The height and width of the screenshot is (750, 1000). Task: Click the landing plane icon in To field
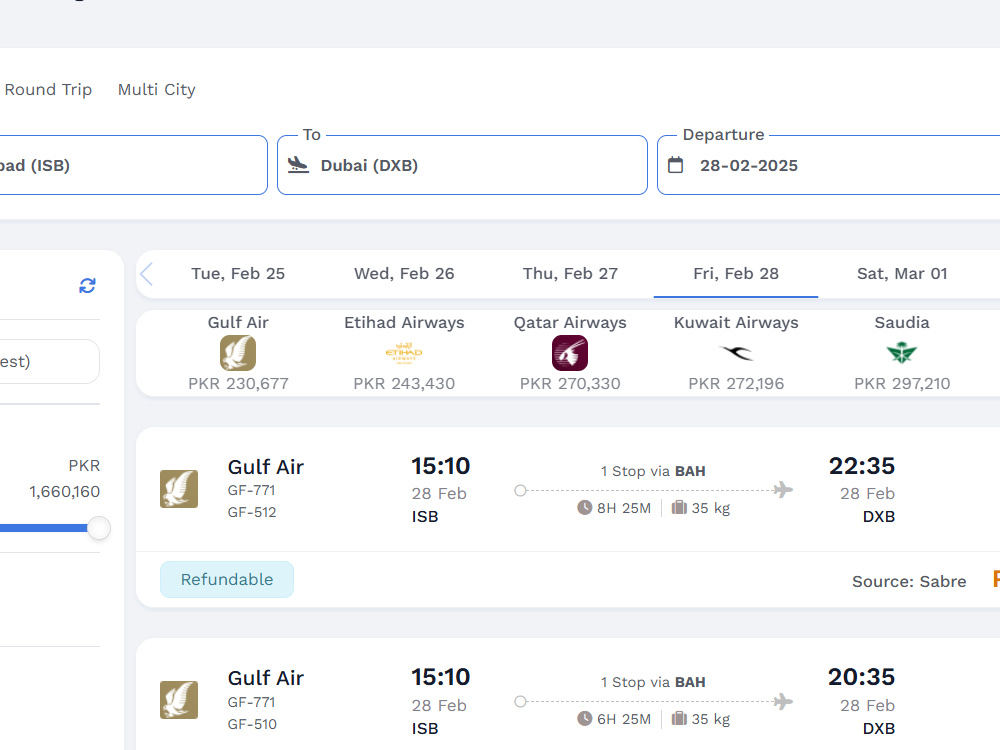coord(298,165)
